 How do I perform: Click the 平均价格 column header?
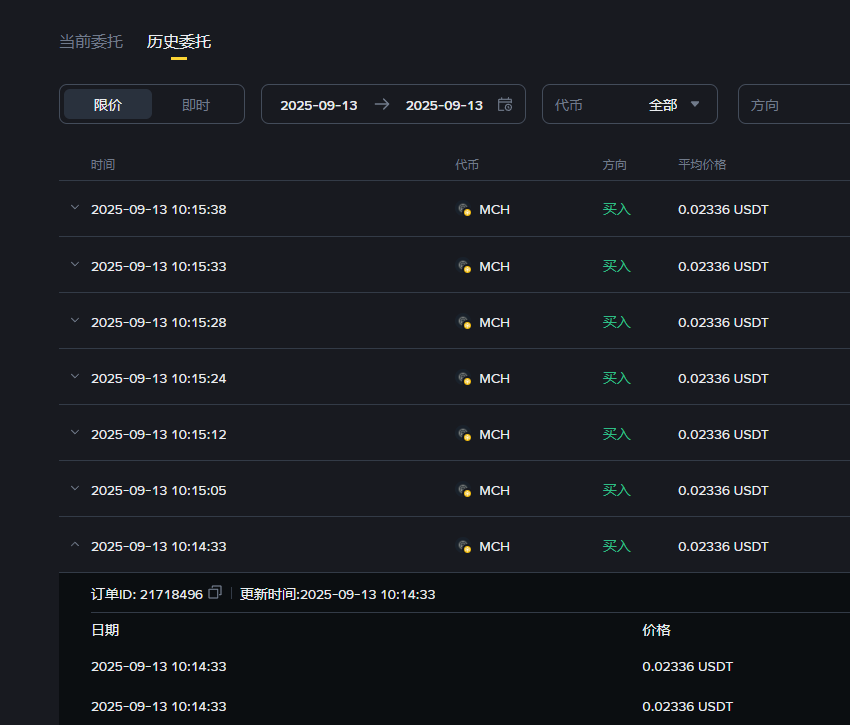pos(702,164)
